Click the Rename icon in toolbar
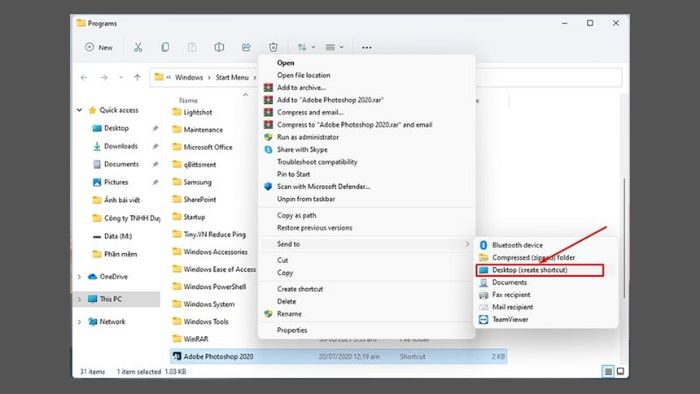 click(219, 47)
